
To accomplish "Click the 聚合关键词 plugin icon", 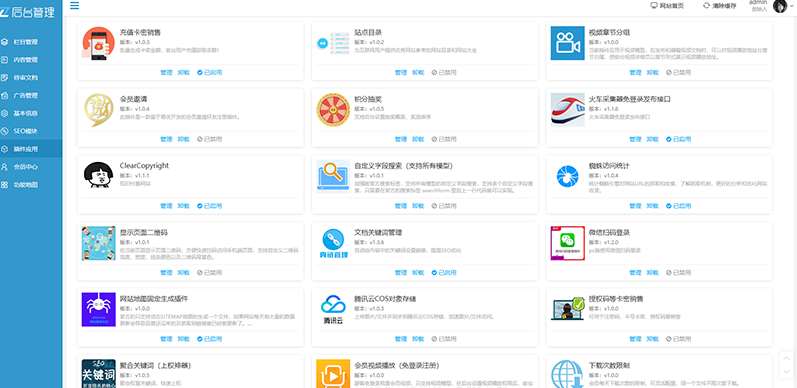I will [x=98, y=374].
